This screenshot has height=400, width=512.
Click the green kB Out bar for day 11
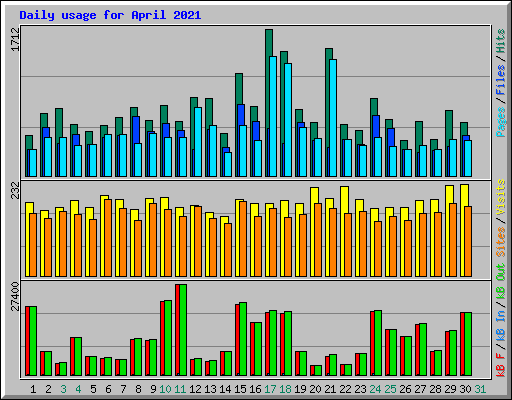(x=183, y=330)
